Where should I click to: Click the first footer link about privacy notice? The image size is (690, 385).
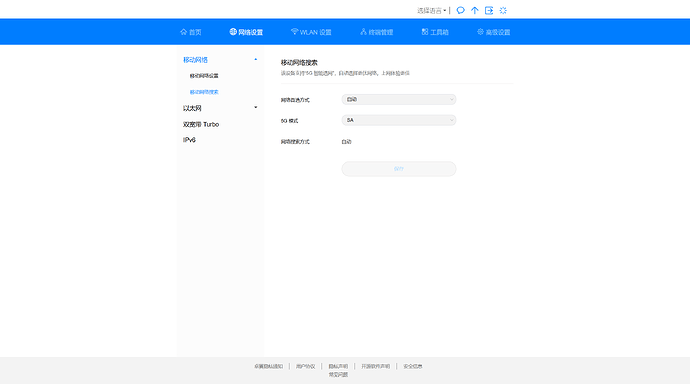click(x=268, y=366)
